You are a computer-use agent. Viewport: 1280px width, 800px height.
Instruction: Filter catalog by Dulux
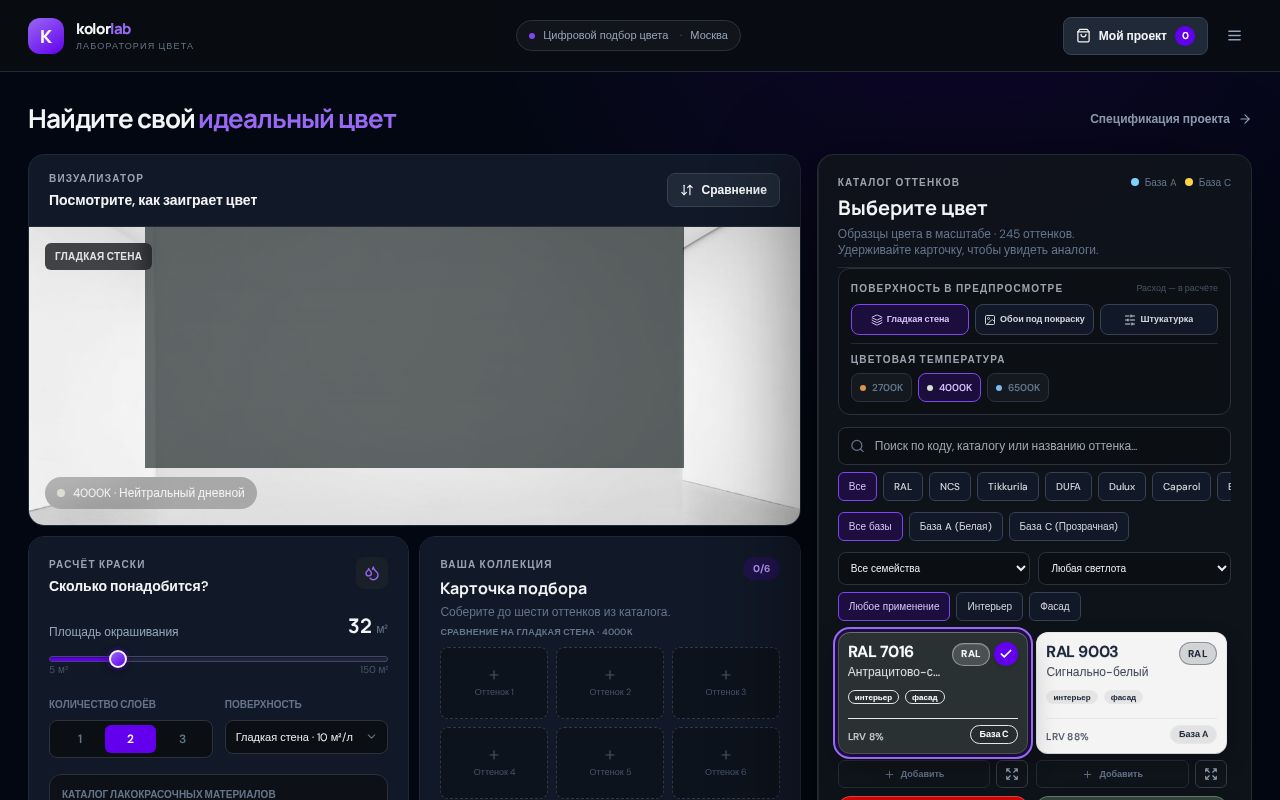[x=1122, y=487]
